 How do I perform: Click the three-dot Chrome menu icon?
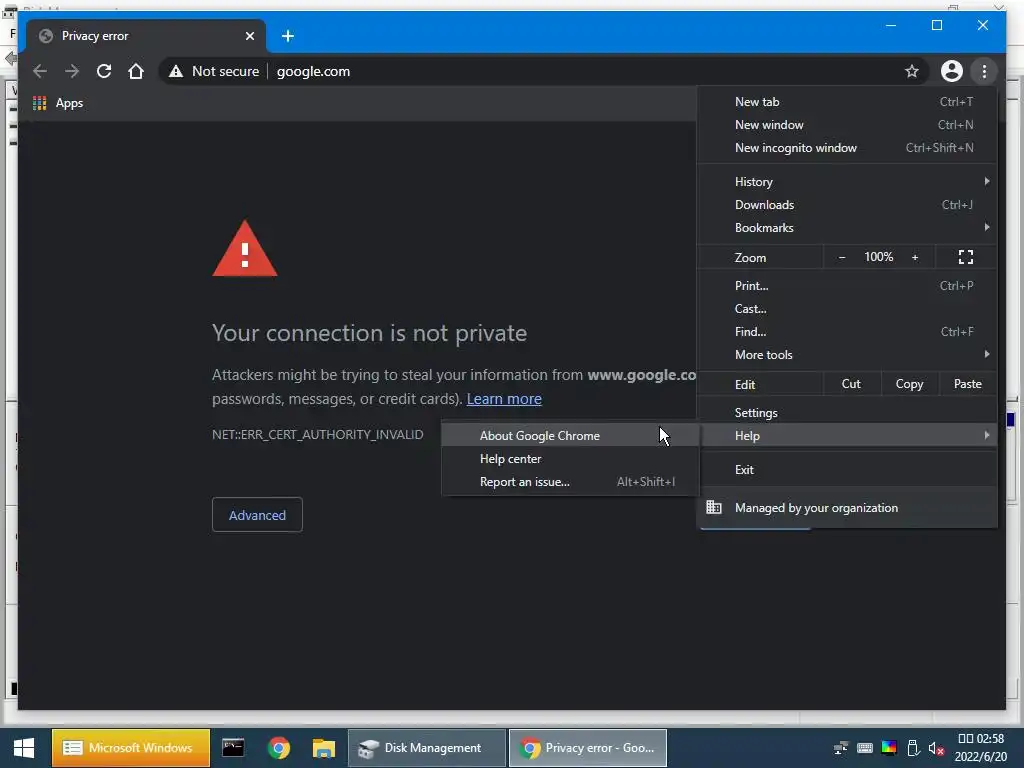coord(984,71)
